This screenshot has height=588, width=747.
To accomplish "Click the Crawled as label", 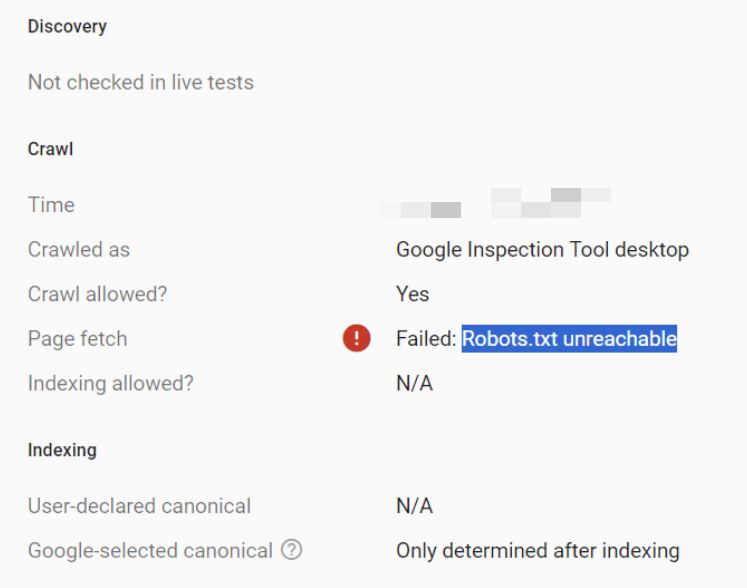I will [x=79, y=249].
